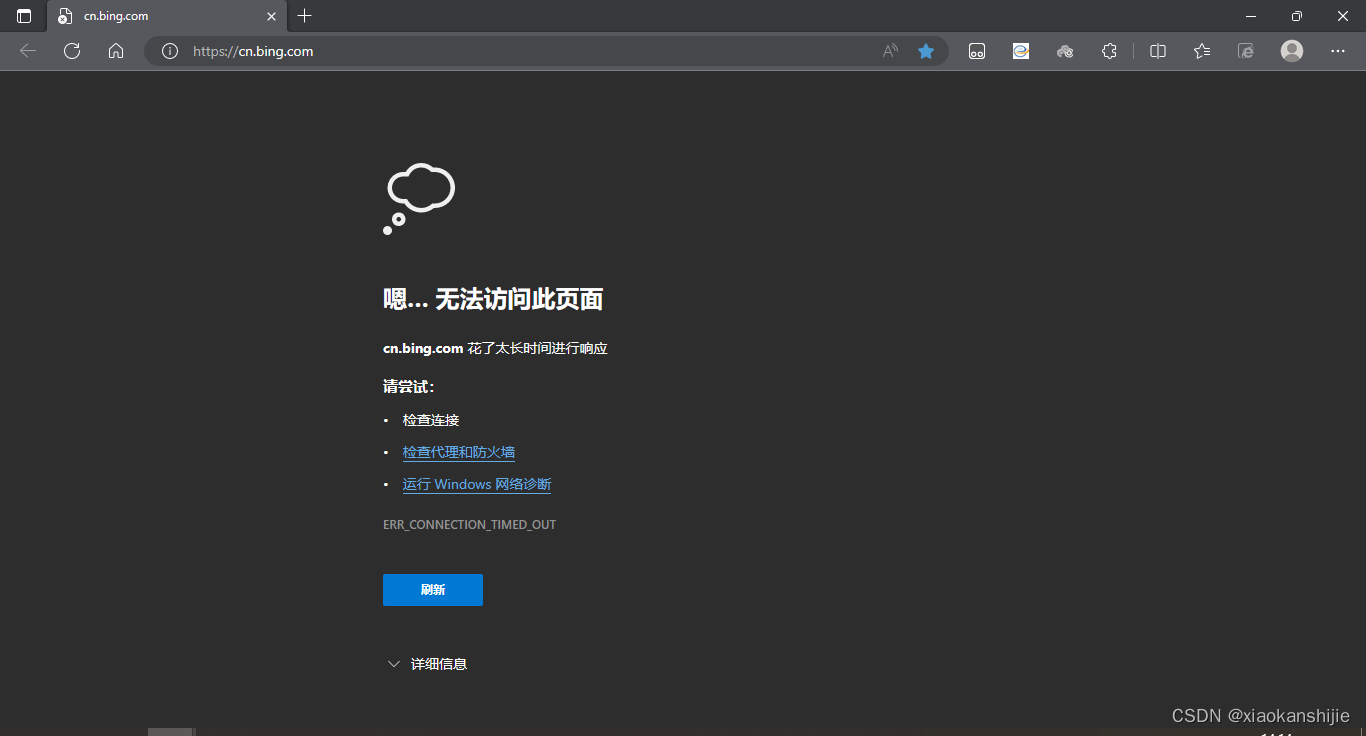1366x736 pixels.
Task: Click the 刷新 refresh button
Action: click(432, 590)
